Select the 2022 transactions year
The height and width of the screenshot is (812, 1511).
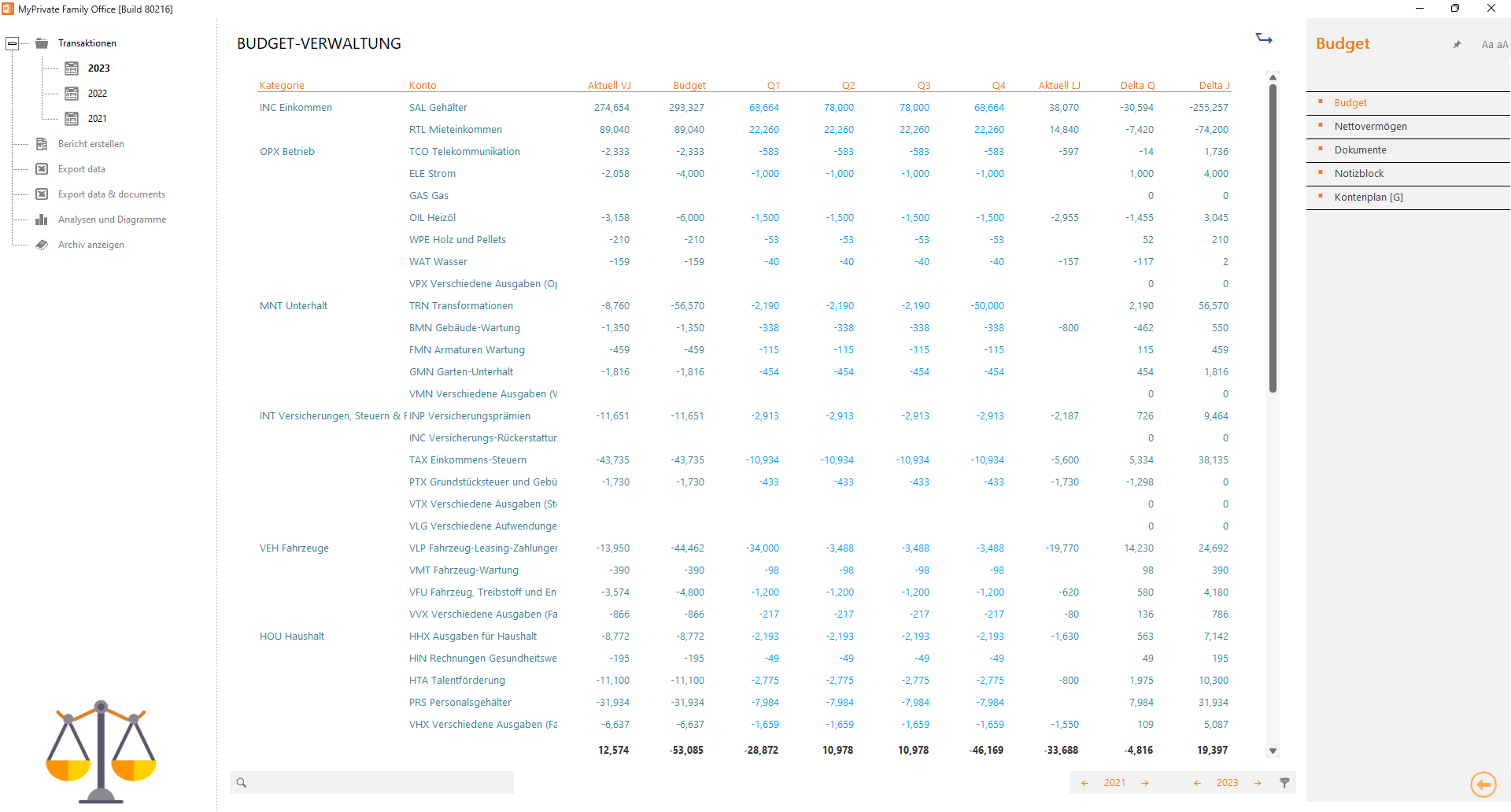click(96, 93)
